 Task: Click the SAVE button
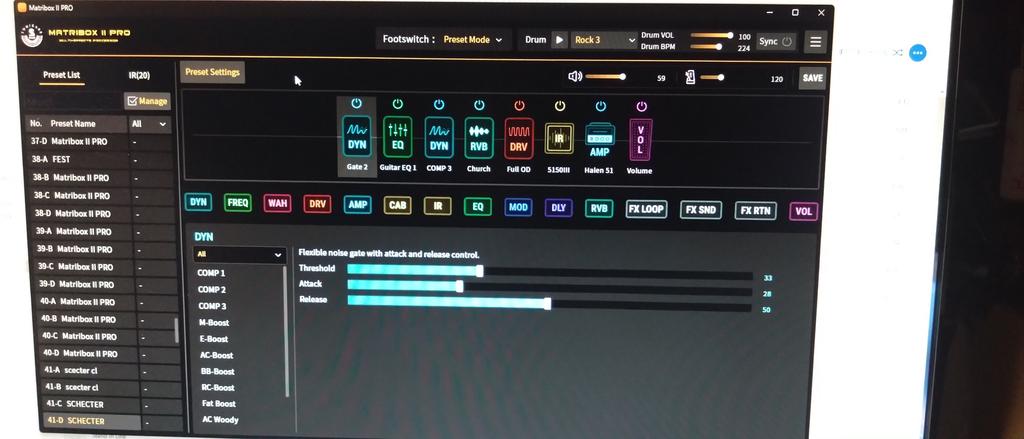812,78
